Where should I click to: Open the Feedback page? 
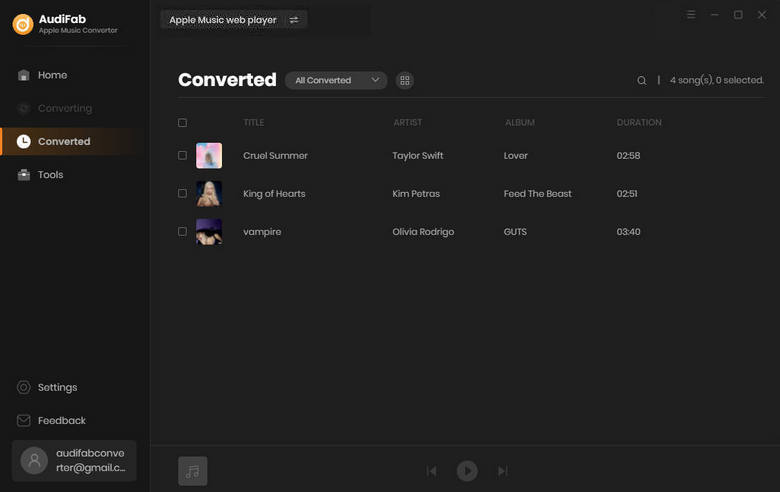pos(62,420)
